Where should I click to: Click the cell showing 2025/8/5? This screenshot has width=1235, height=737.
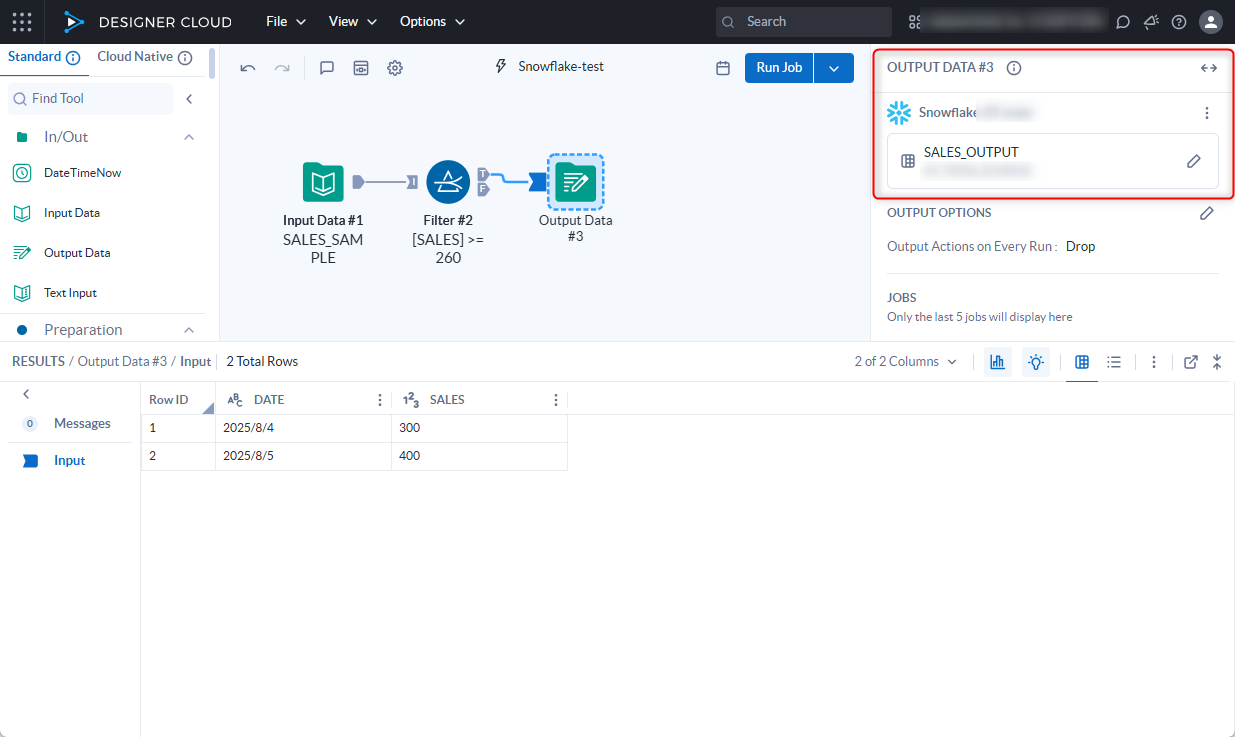[x=304, y=456]
